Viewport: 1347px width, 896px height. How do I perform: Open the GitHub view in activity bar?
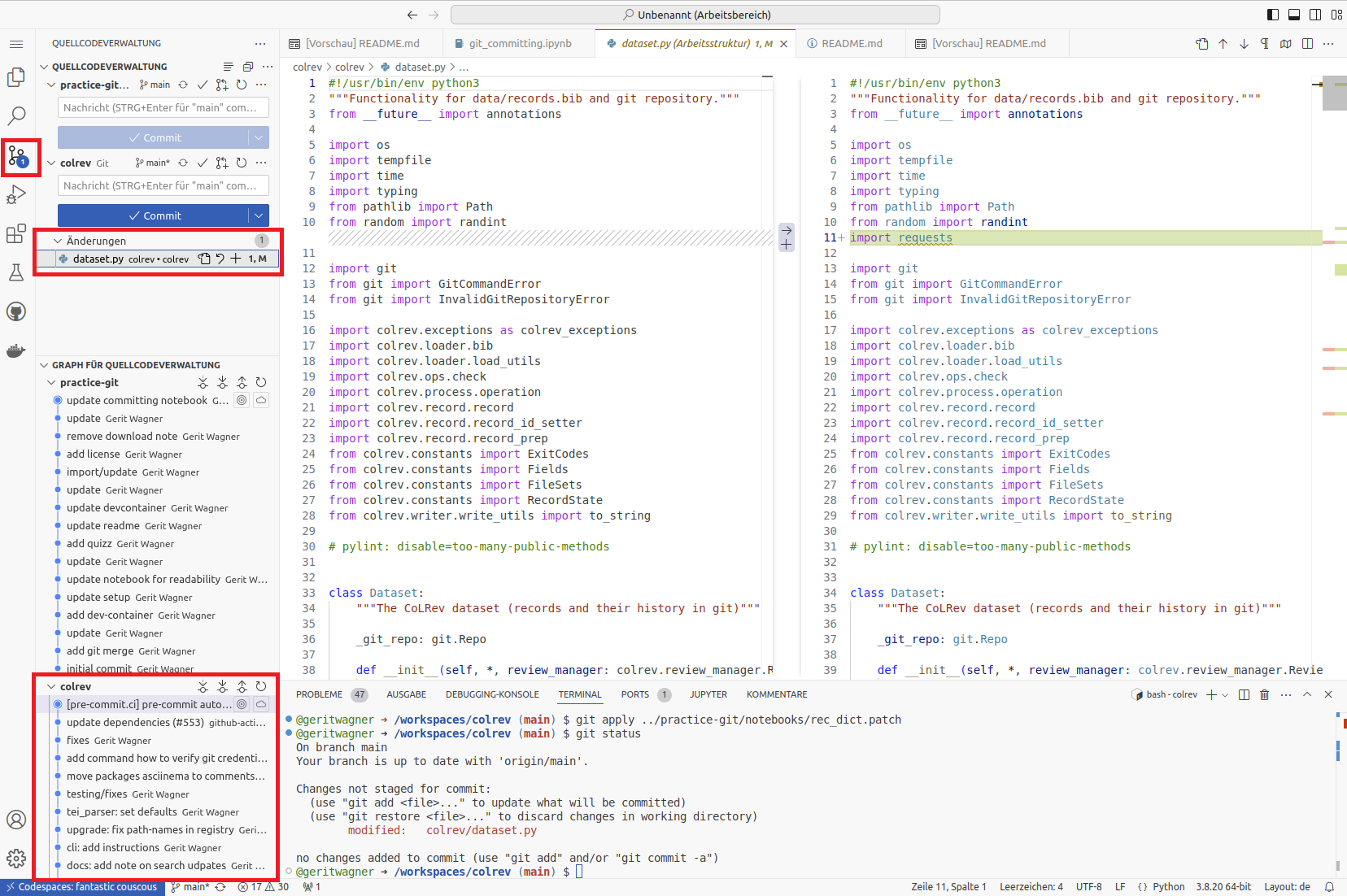[x=16, y=311]
